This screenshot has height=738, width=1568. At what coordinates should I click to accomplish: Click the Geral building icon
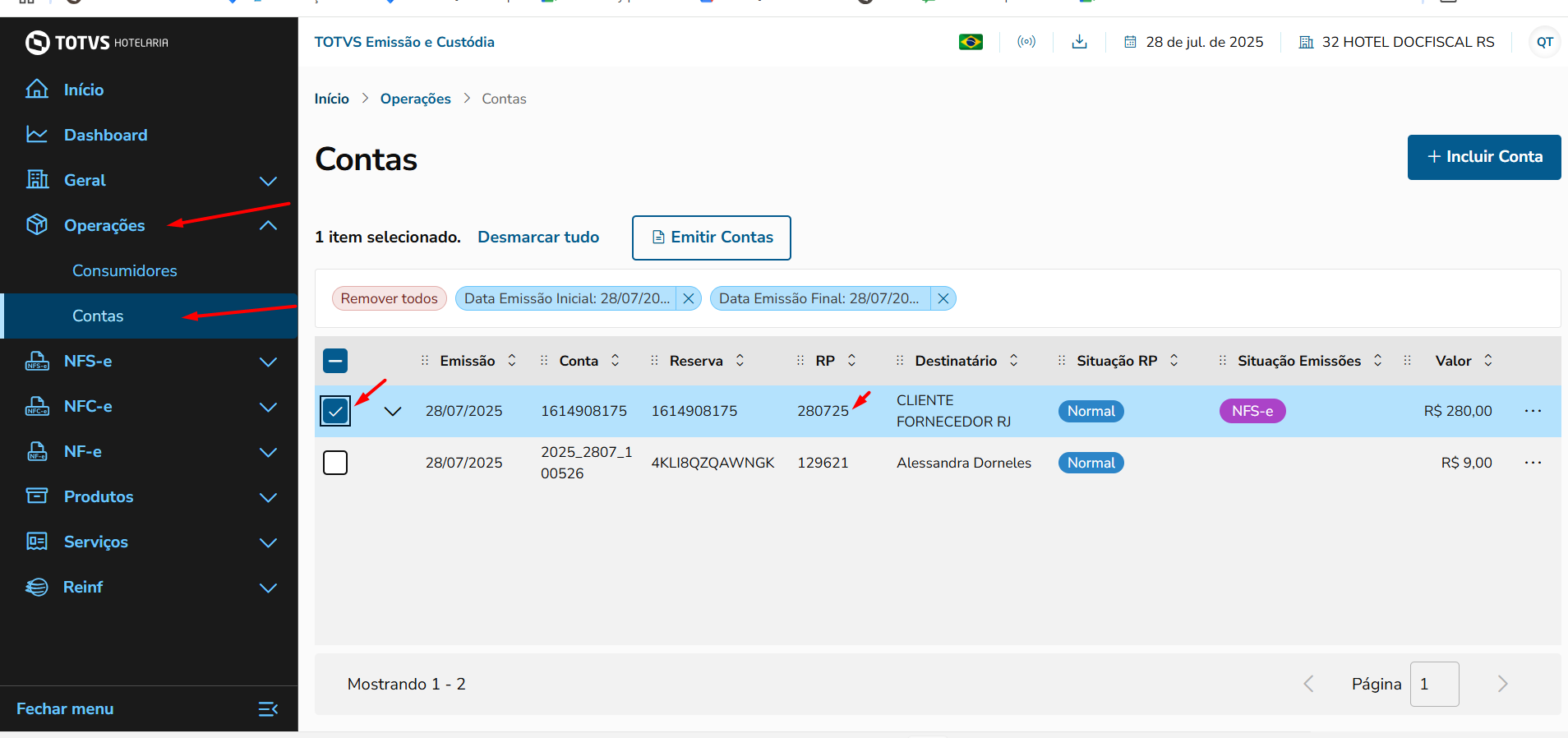(x=37, y=179)
